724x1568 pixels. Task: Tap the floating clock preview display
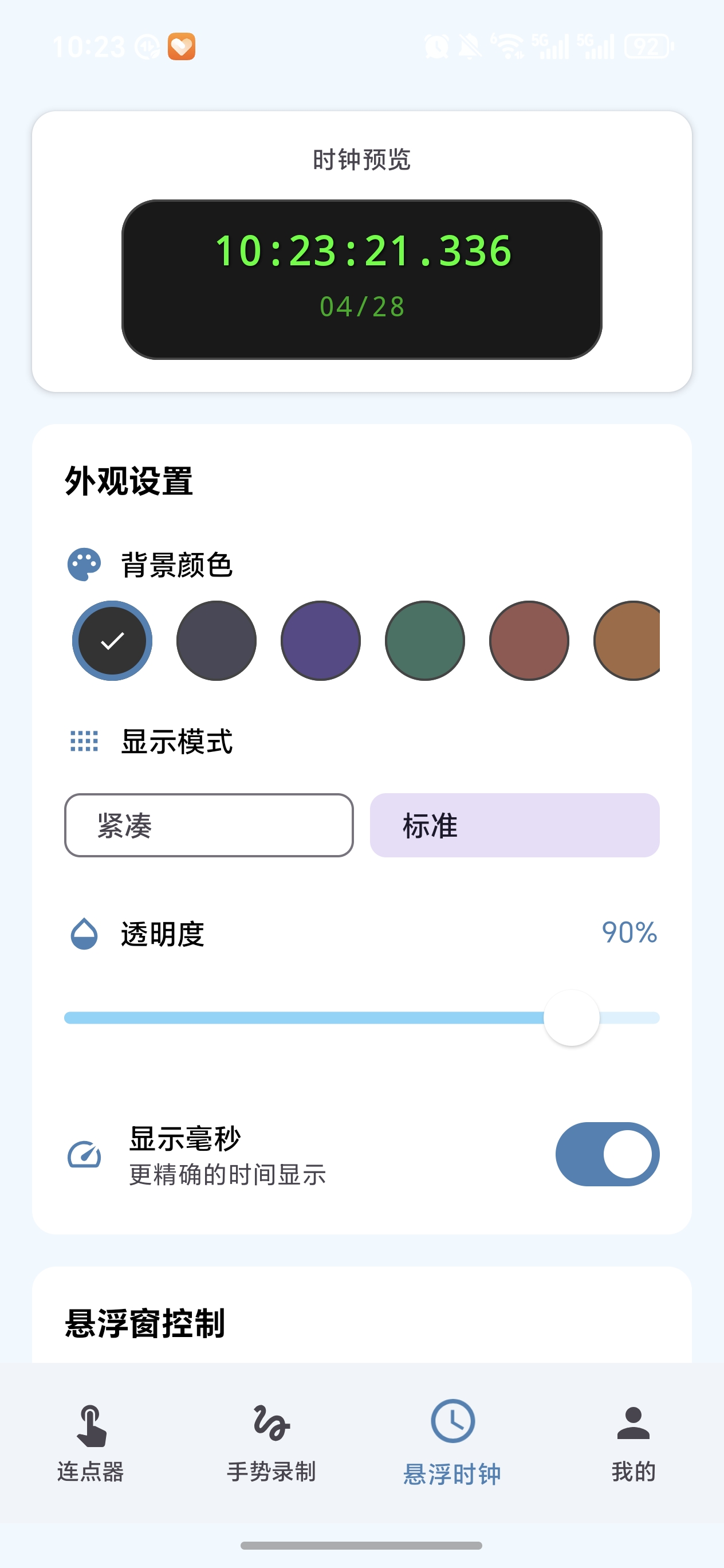coord(362,280)
